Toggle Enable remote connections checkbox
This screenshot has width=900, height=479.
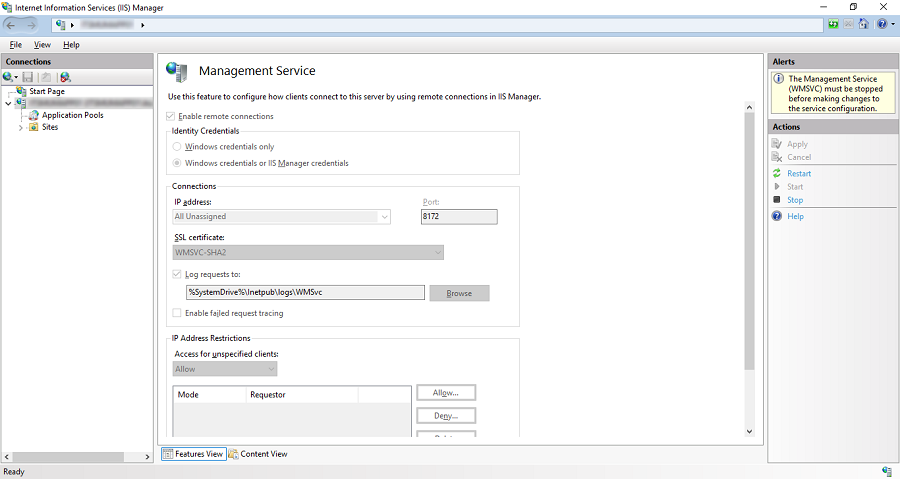[x=170, y=116]
